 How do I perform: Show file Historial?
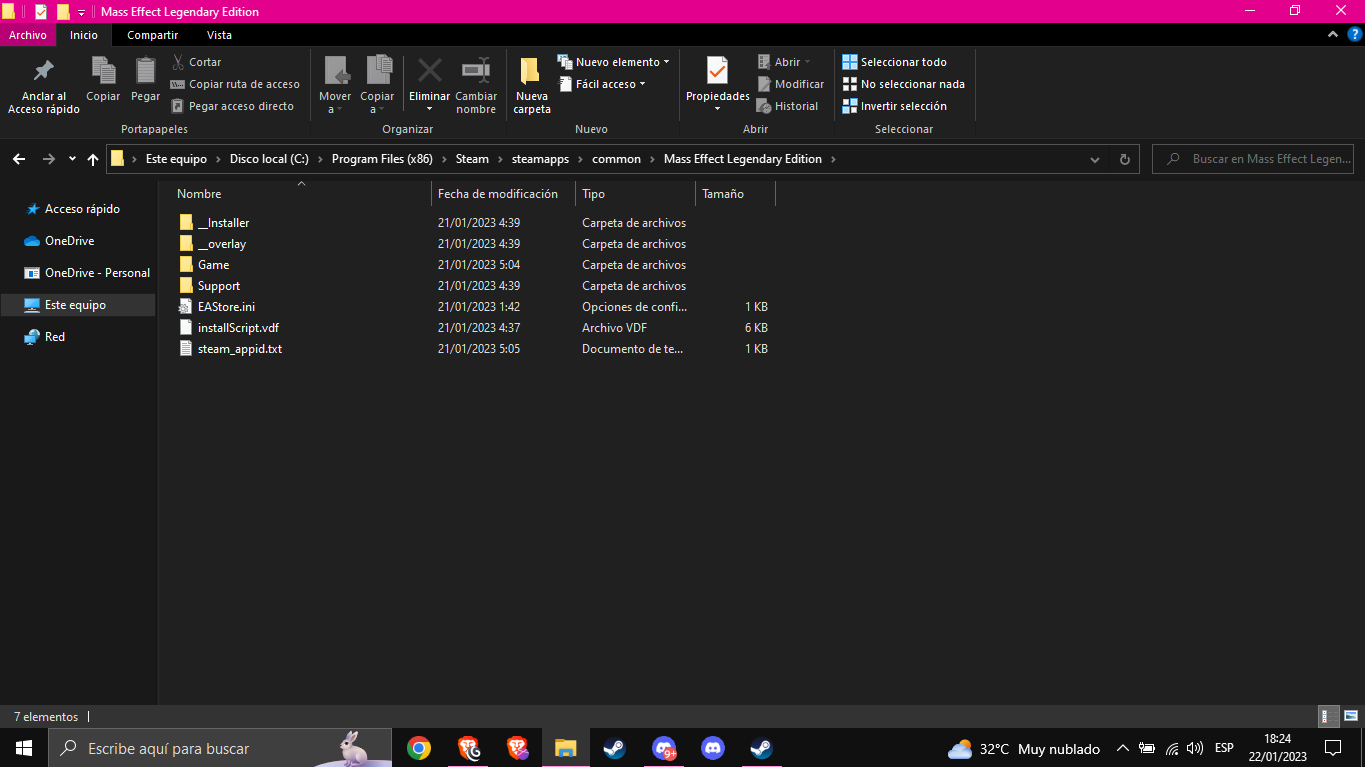coord(787,106)
